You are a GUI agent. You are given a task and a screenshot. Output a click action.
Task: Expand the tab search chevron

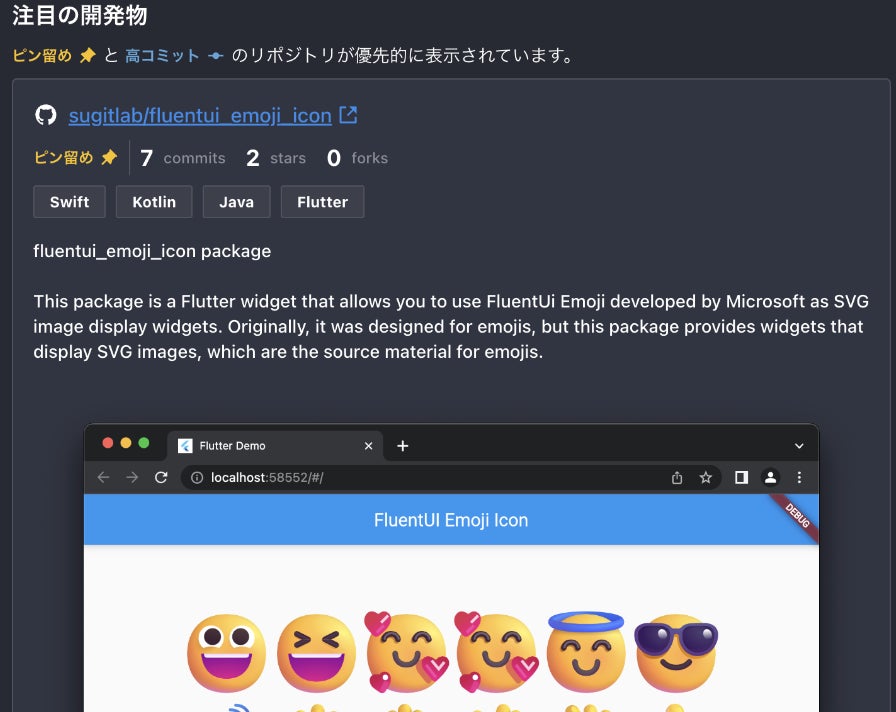799,446
